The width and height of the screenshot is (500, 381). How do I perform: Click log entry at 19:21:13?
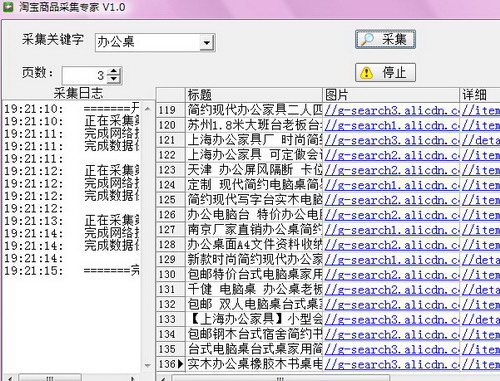click(x=72, y=221)
